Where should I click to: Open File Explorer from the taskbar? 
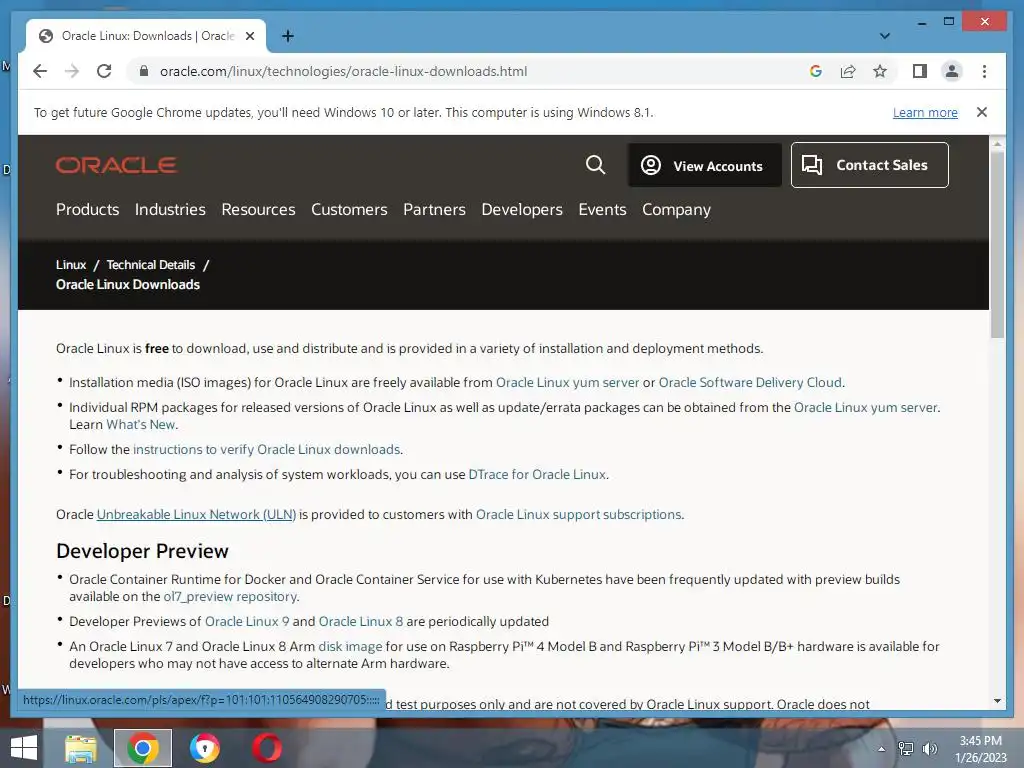pos(80,748)
